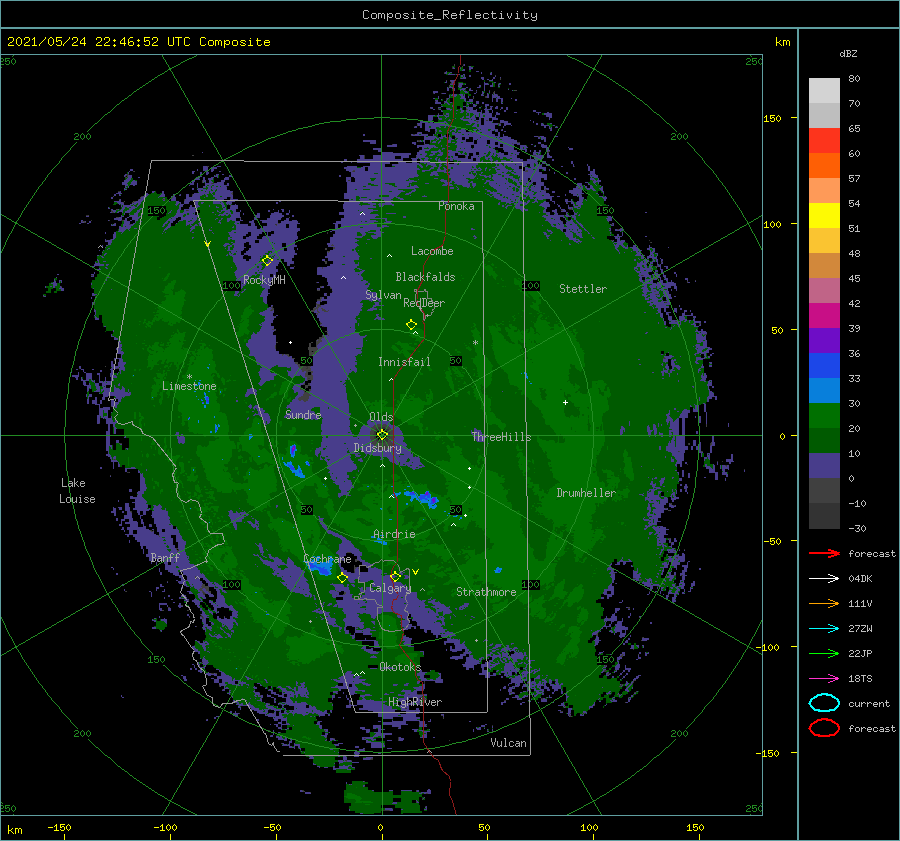Click the blue swatch between 36 and 33
This screenshot has height=841, width=900.
824,365
